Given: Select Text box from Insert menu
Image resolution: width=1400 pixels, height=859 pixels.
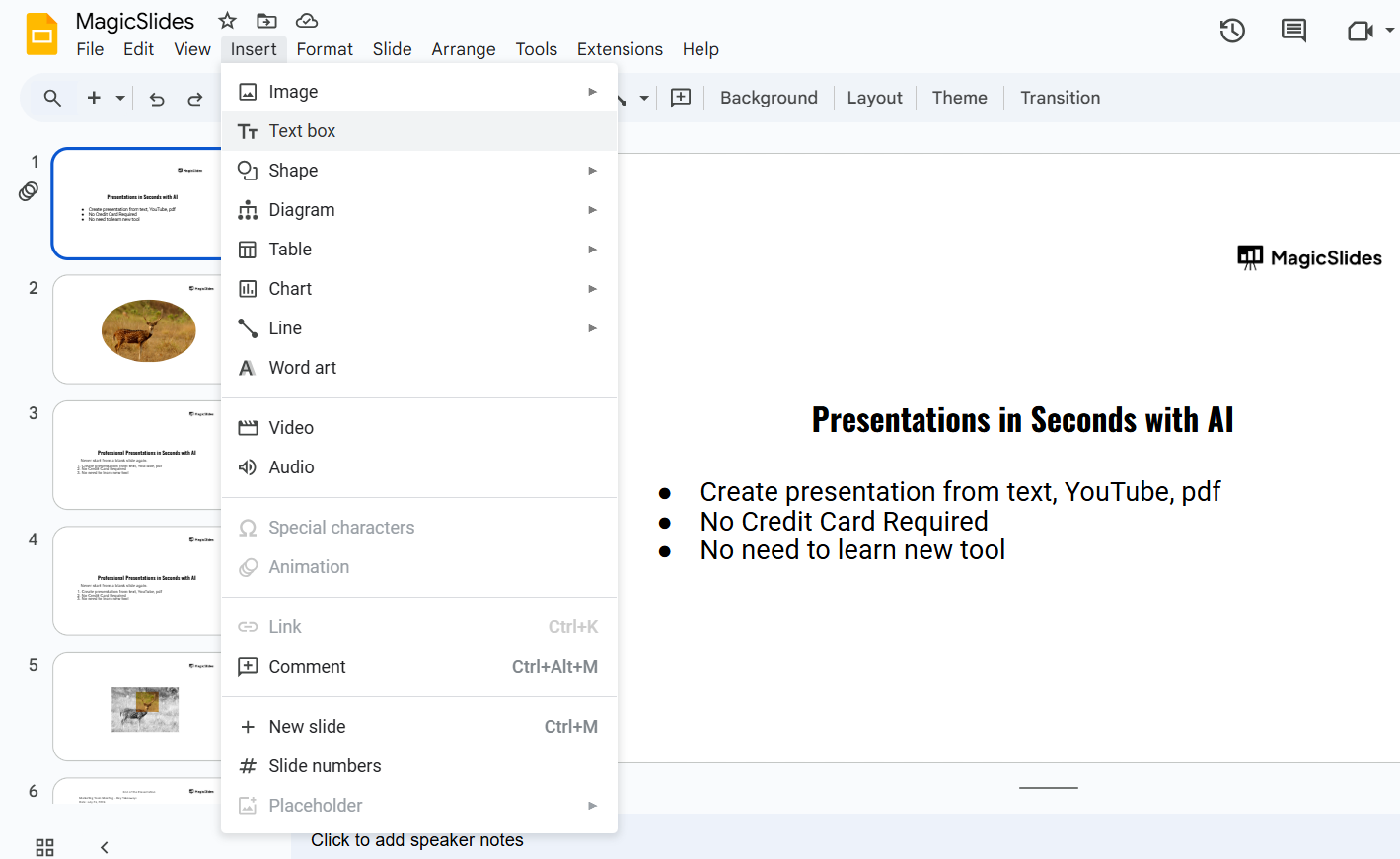Looking at the screenshot, I should (x=302, y=131).
